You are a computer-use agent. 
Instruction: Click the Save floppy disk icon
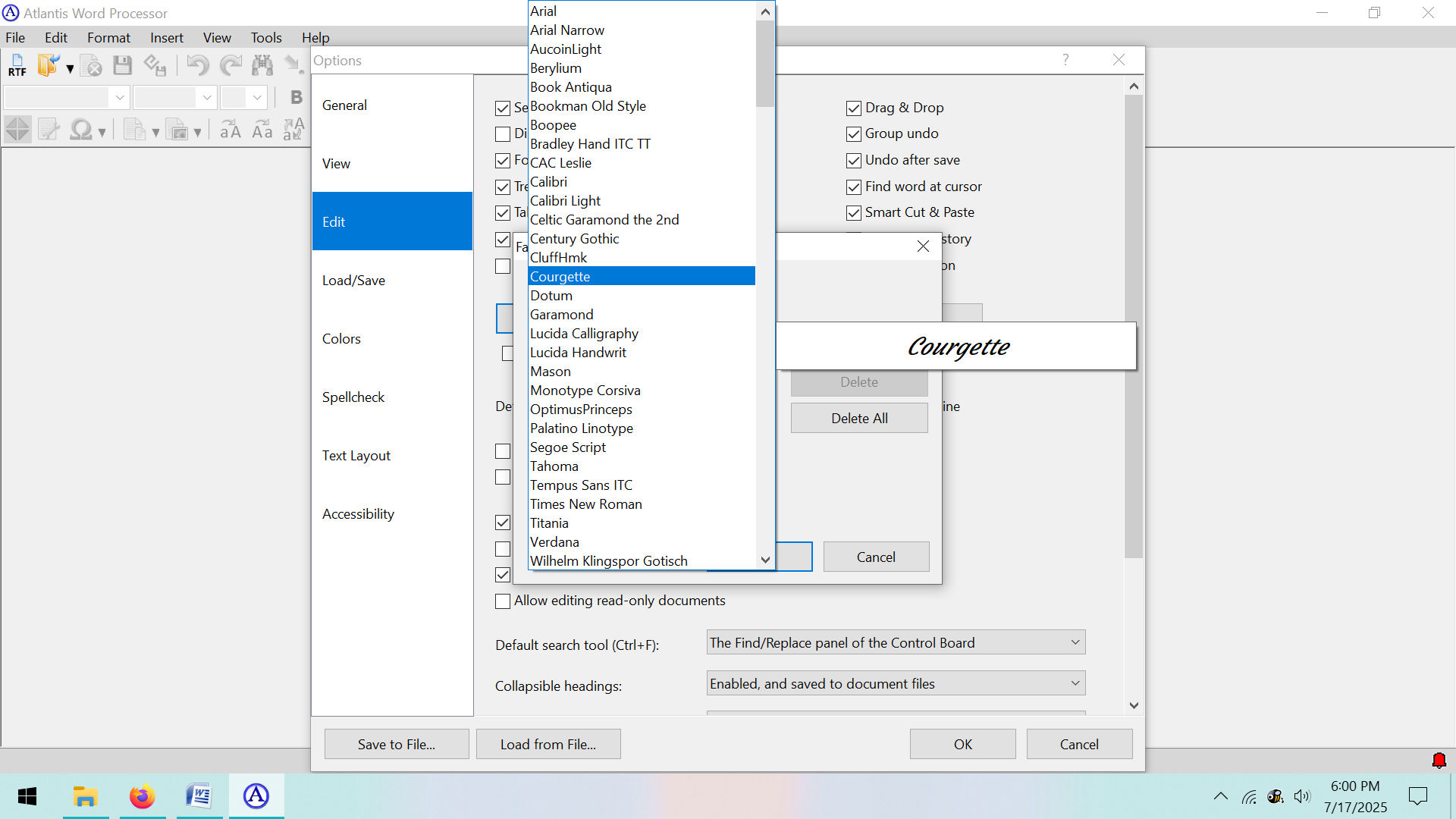pyautogui.click(x=122, y=65)
